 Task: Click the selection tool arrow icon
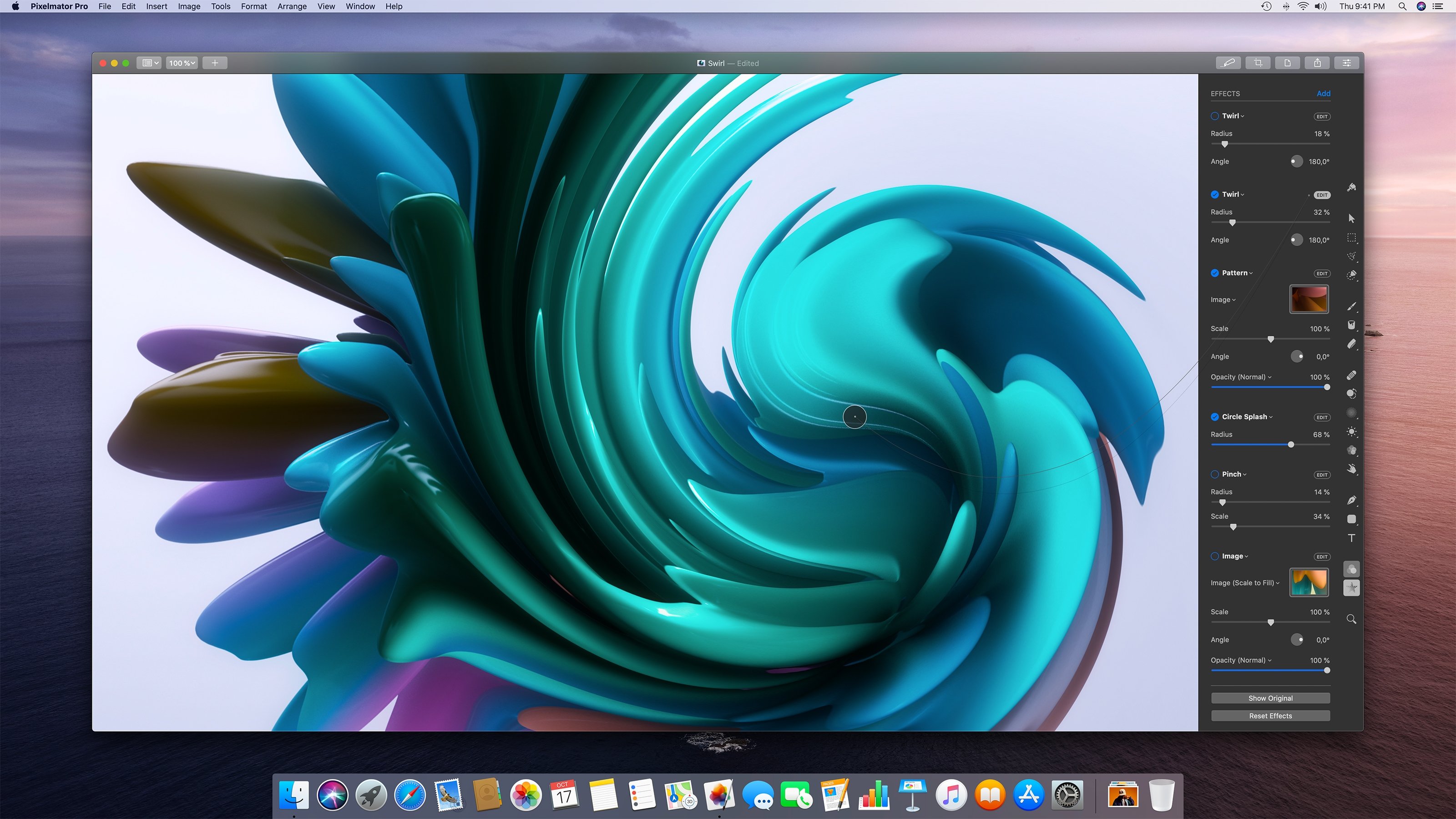(x=1352, y=217)
